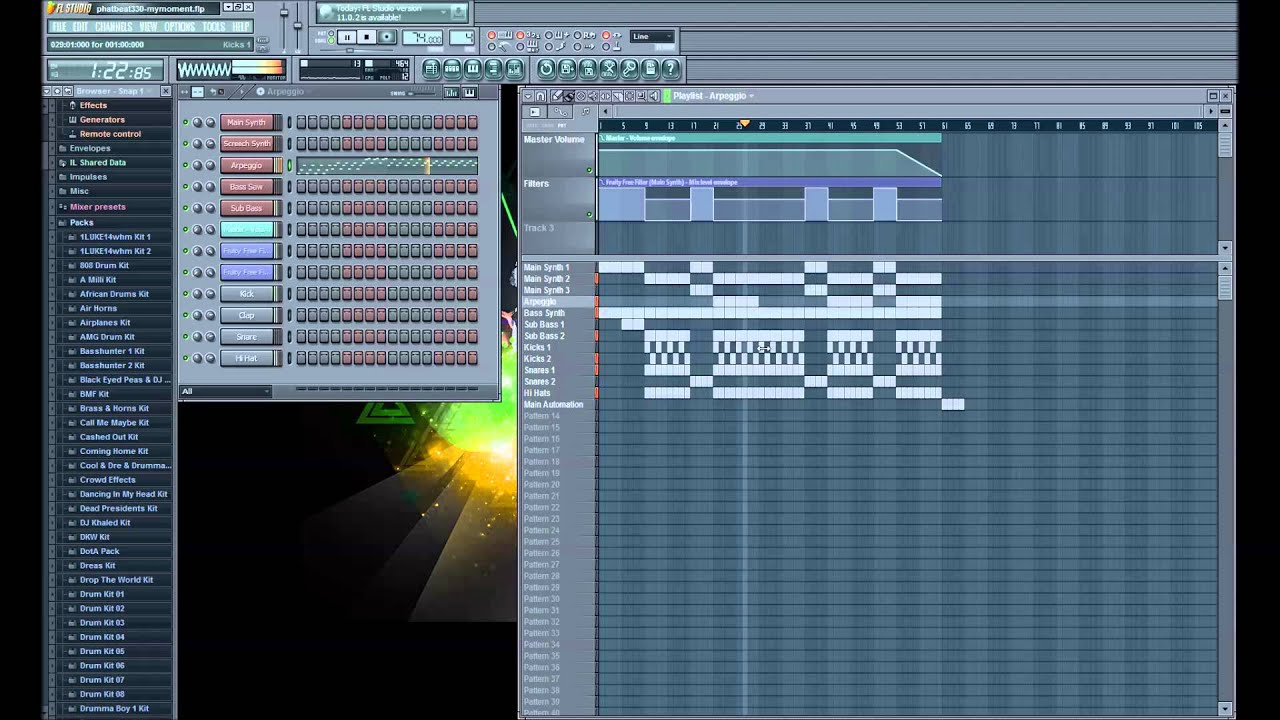Open the project info toolbar icon
Viewport: 1280px width, 720px height.
coord(650,69)
